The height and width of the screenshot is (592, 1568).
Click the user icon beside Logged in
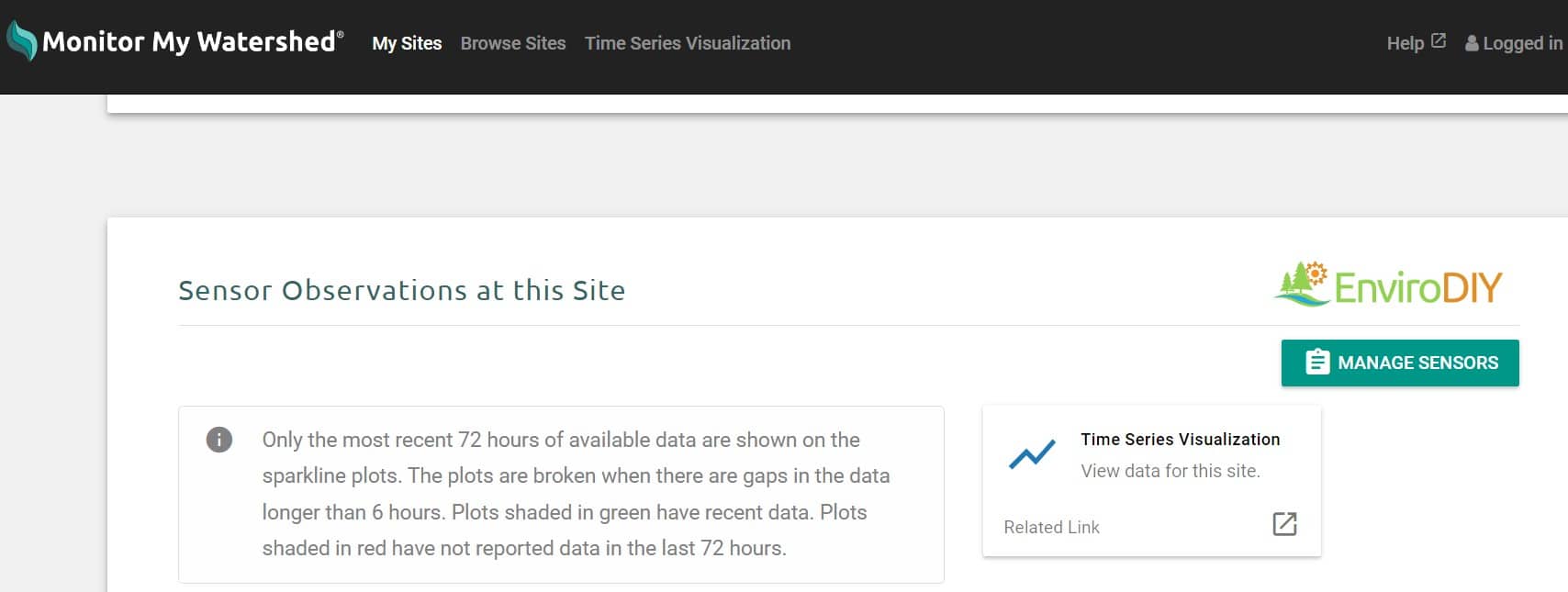click(1472, 42)
